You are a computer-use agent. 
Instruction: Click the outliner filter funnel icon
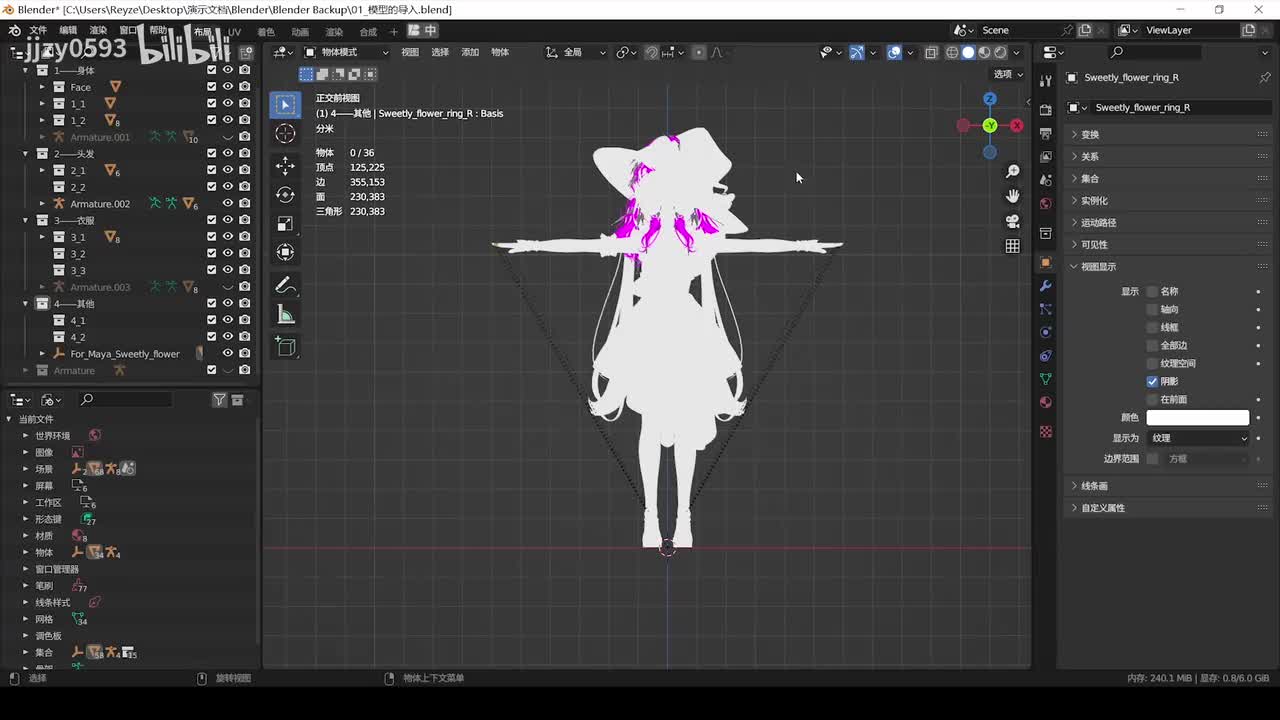219,400
